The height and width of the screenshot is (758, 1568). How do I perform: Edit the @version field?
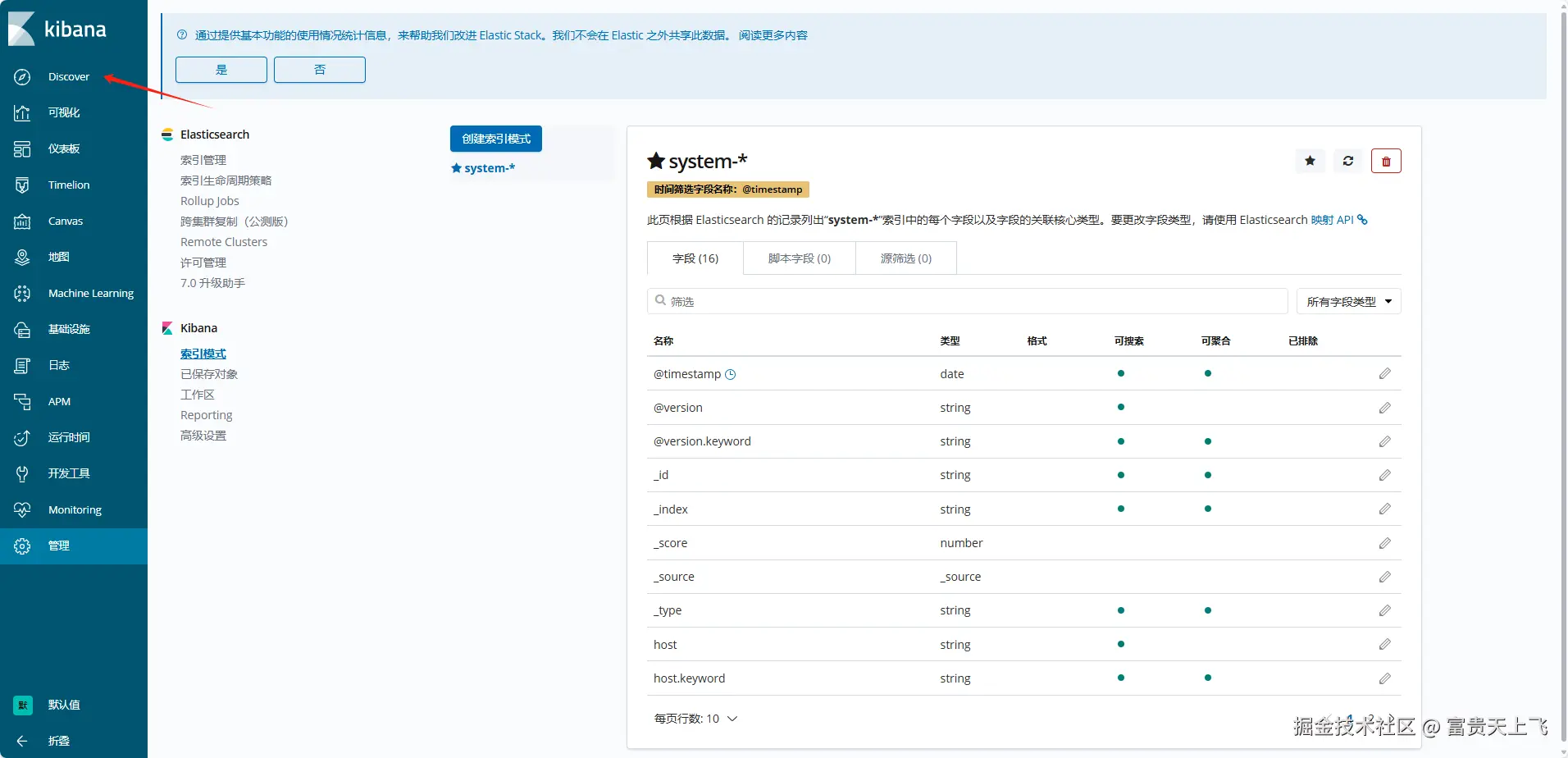1385,408
